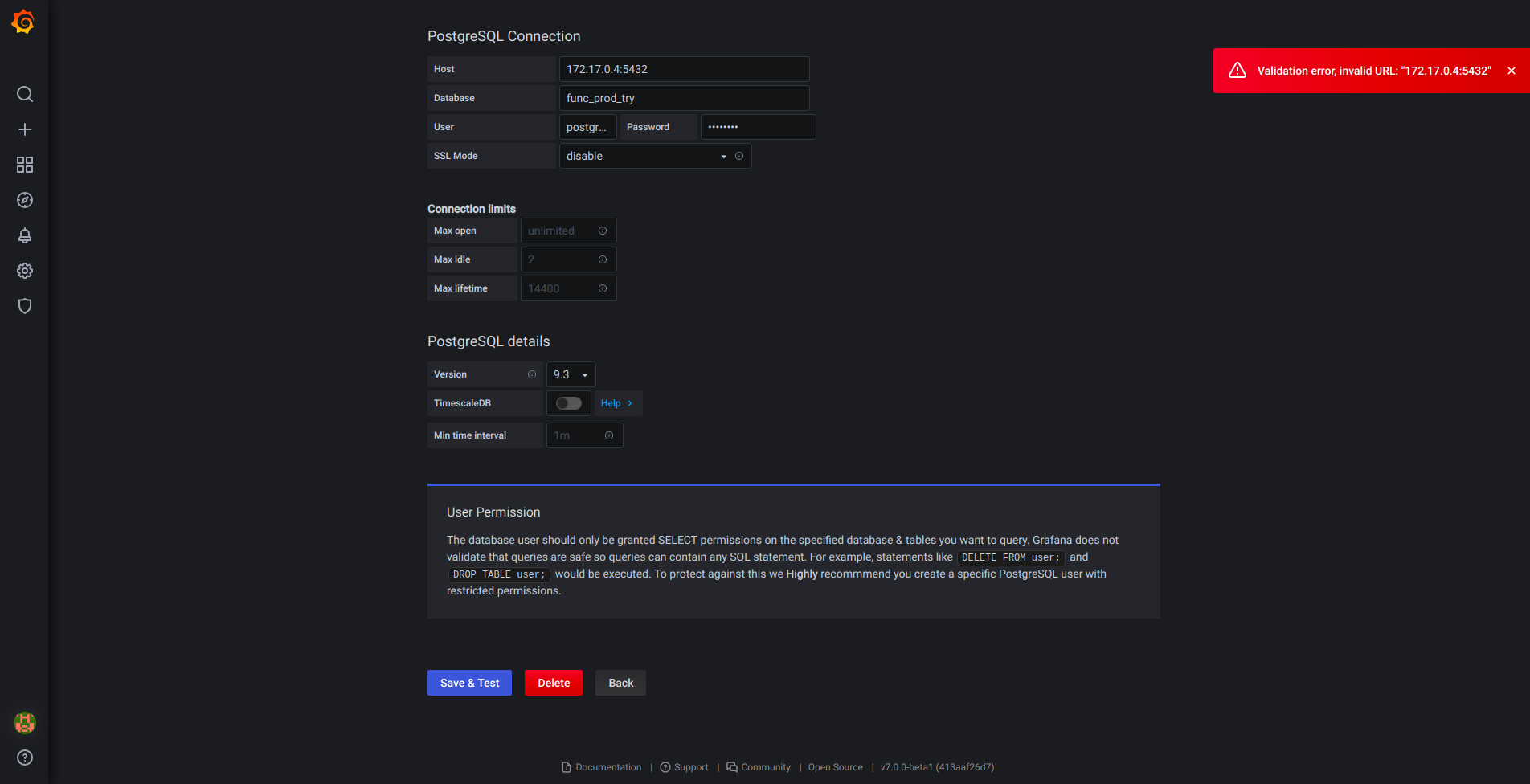Open the Alerting bell icon
Screen dimensions: 1530x784
click(x=25, y=235)
